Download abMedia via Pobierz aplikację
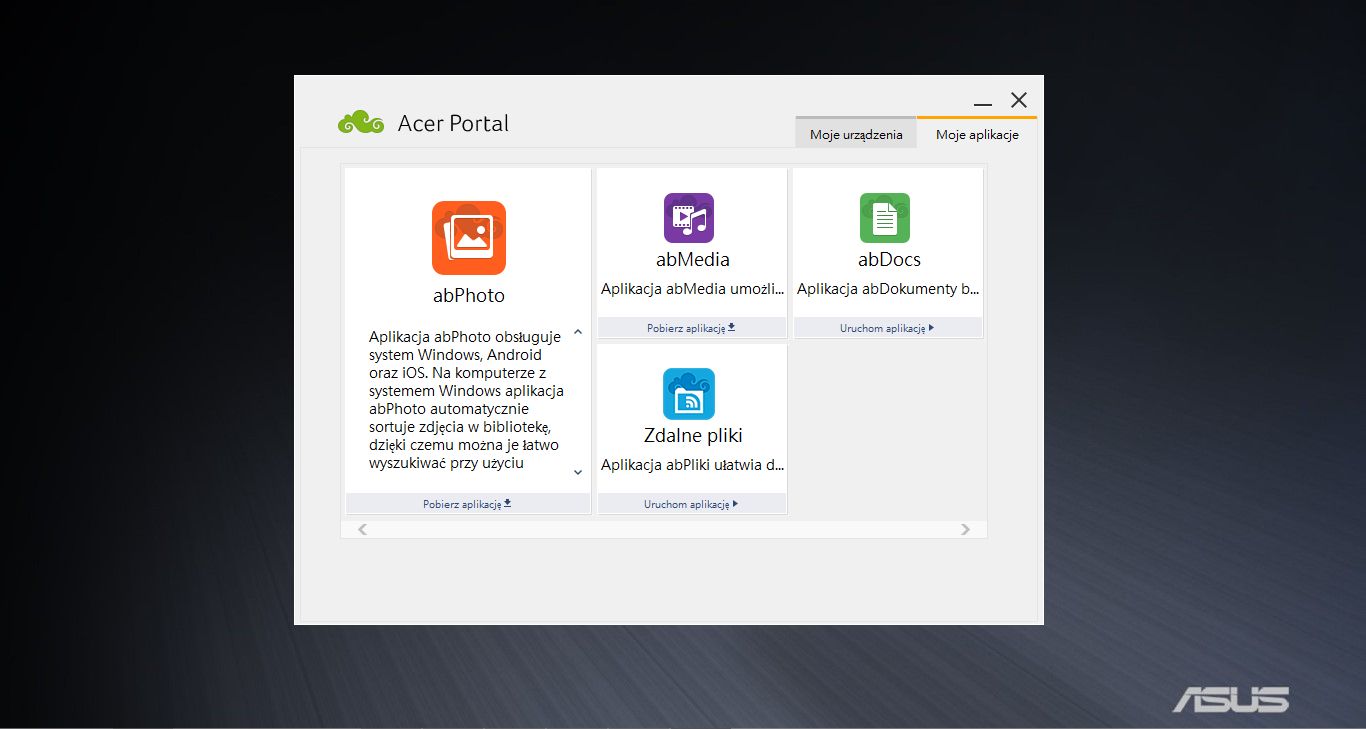Viewport: 1366px width, 729px height. coord(691,328)
